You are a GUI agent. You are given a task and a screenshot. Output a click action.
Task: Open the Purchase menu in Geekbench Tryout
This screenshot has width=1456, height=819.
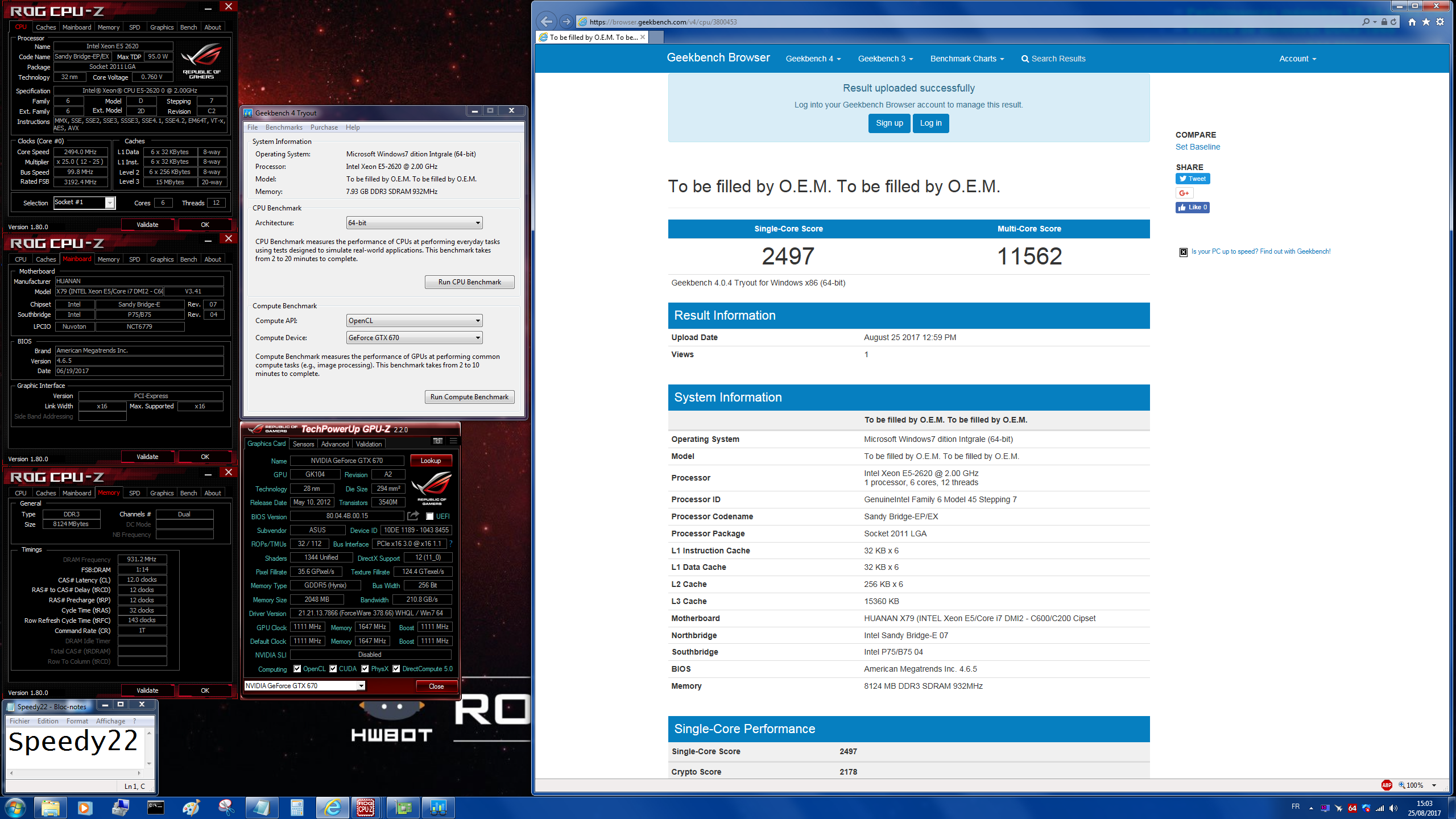[324, 127]
